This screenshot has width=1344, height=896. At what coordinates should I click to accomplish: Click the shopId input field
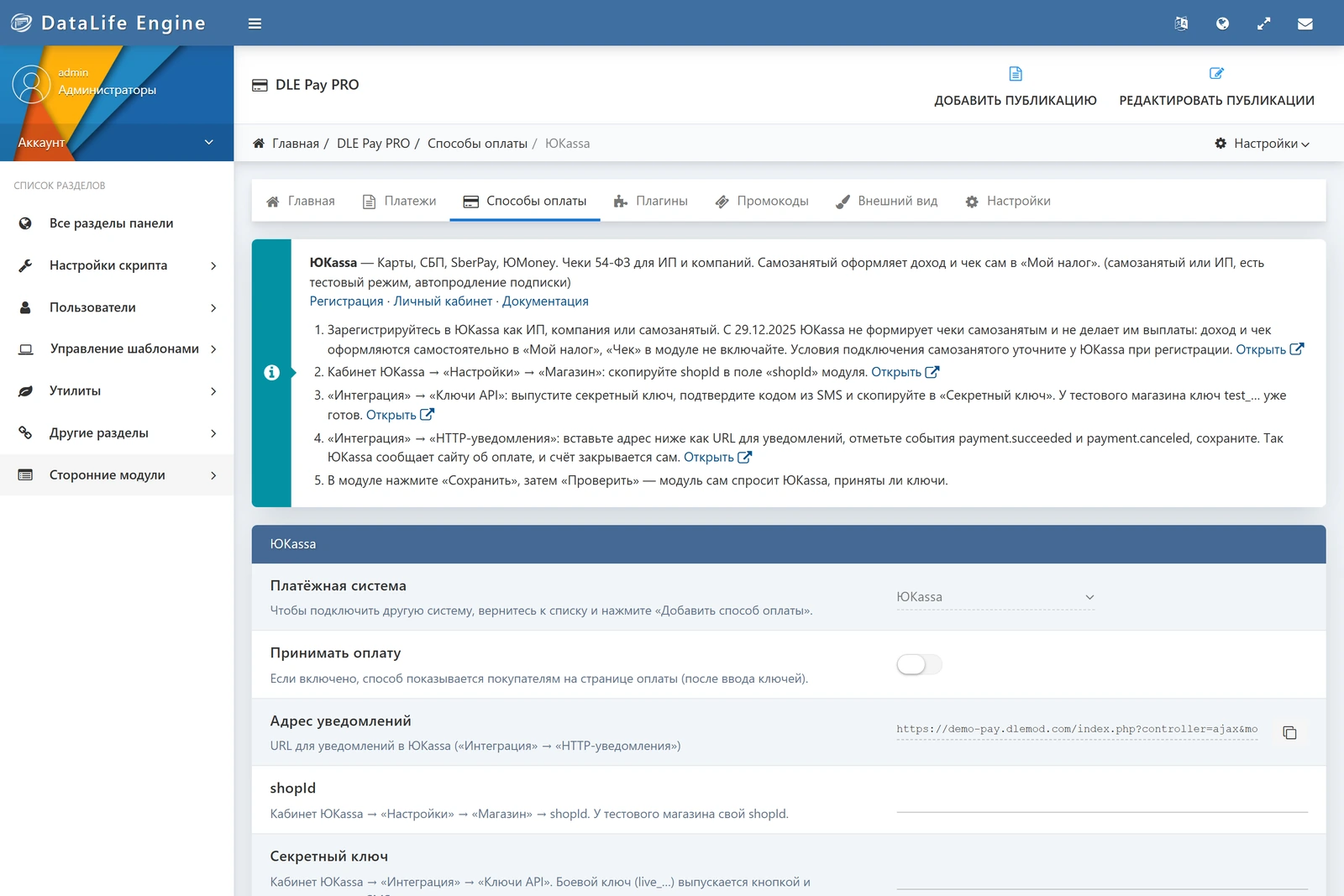click(x=1102, y=799)
